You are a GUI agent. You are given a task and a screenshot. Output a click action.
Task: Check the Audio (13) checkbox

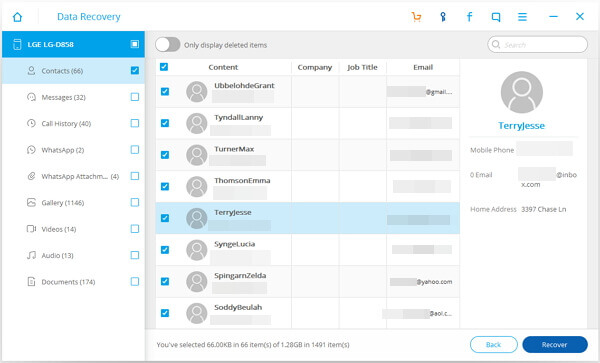coord(135,255)
